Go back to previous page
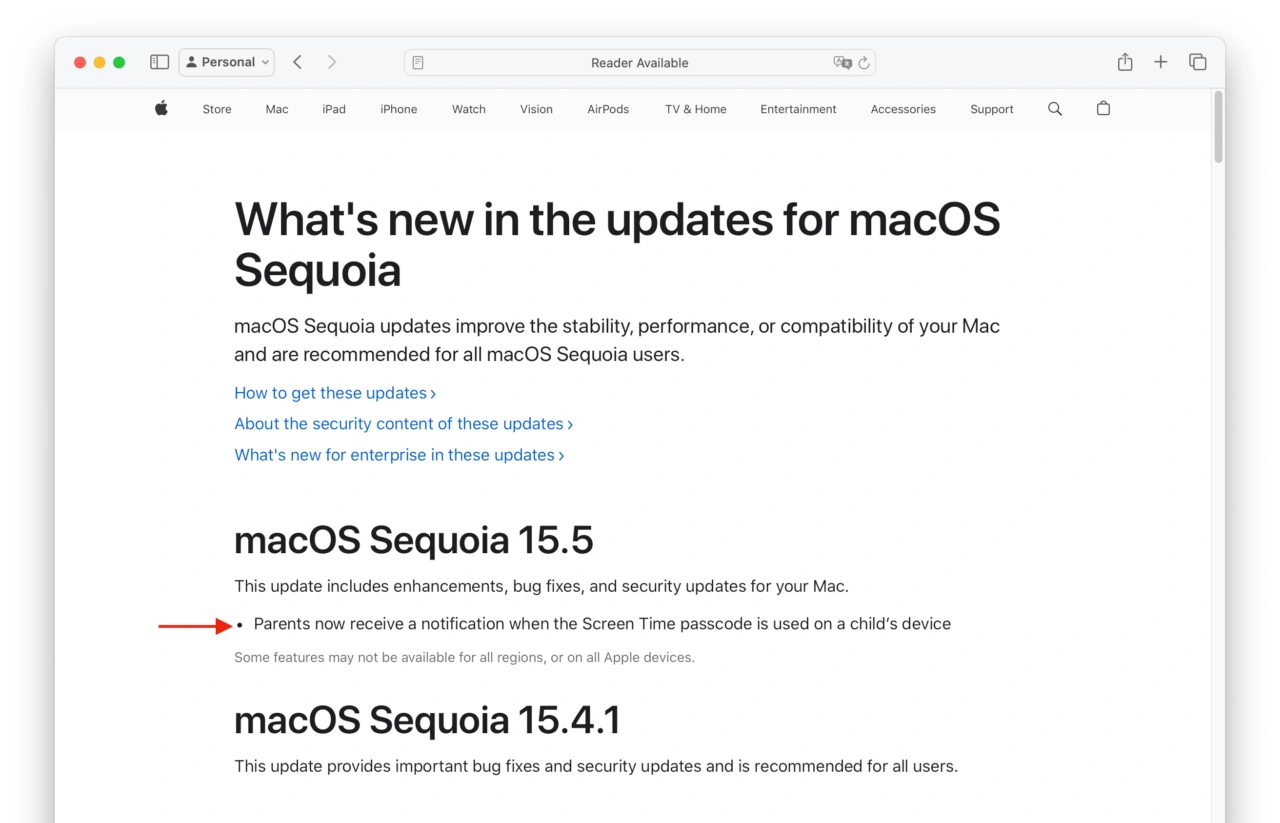This screenshot has height=823, width=1280. click(297, 62)
